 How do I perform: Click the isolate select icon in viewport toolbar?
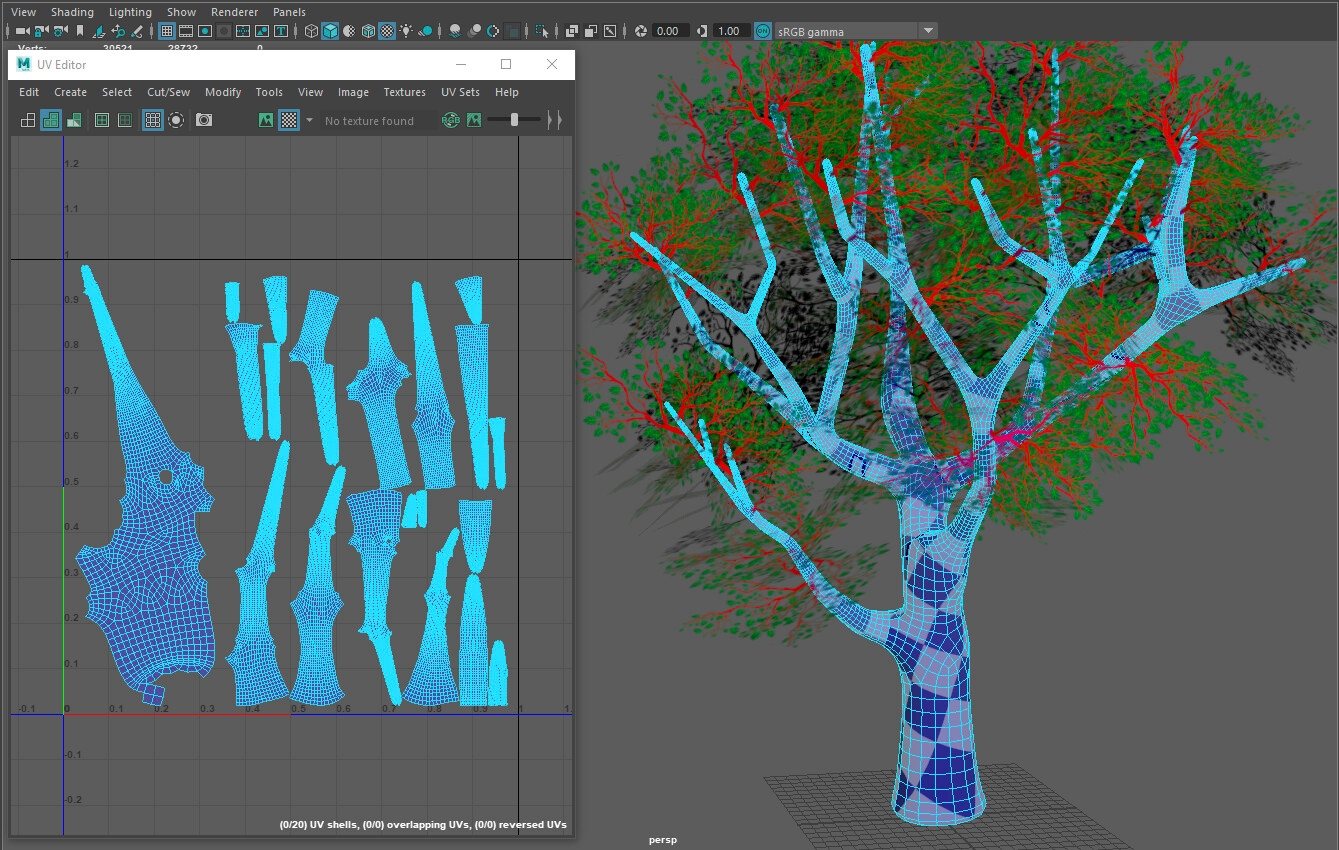pyautogui.click(x=542, y=31)
